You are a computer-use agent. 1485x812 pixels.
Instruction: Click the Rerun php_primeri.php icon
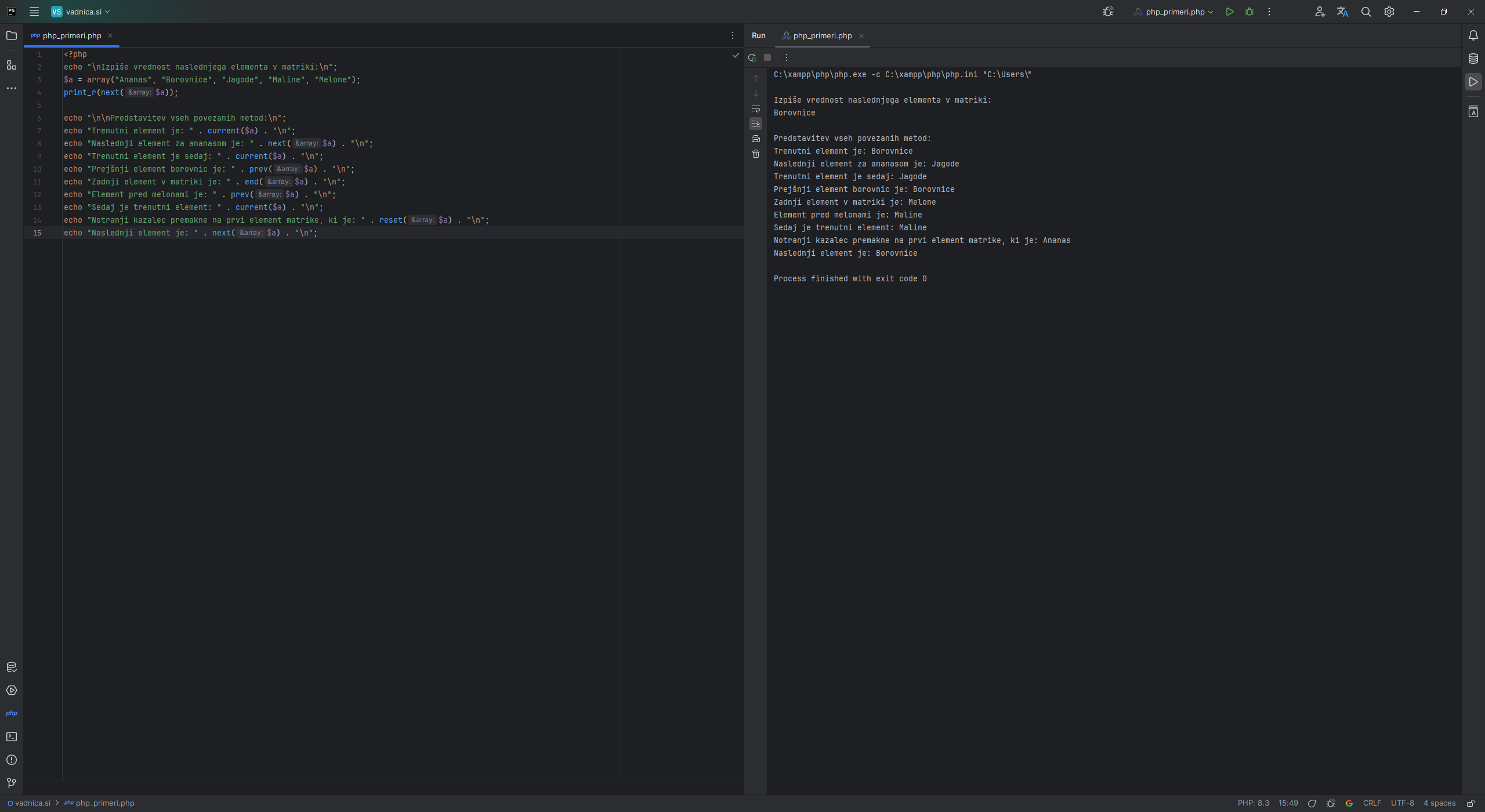click(x=752, y=57)
